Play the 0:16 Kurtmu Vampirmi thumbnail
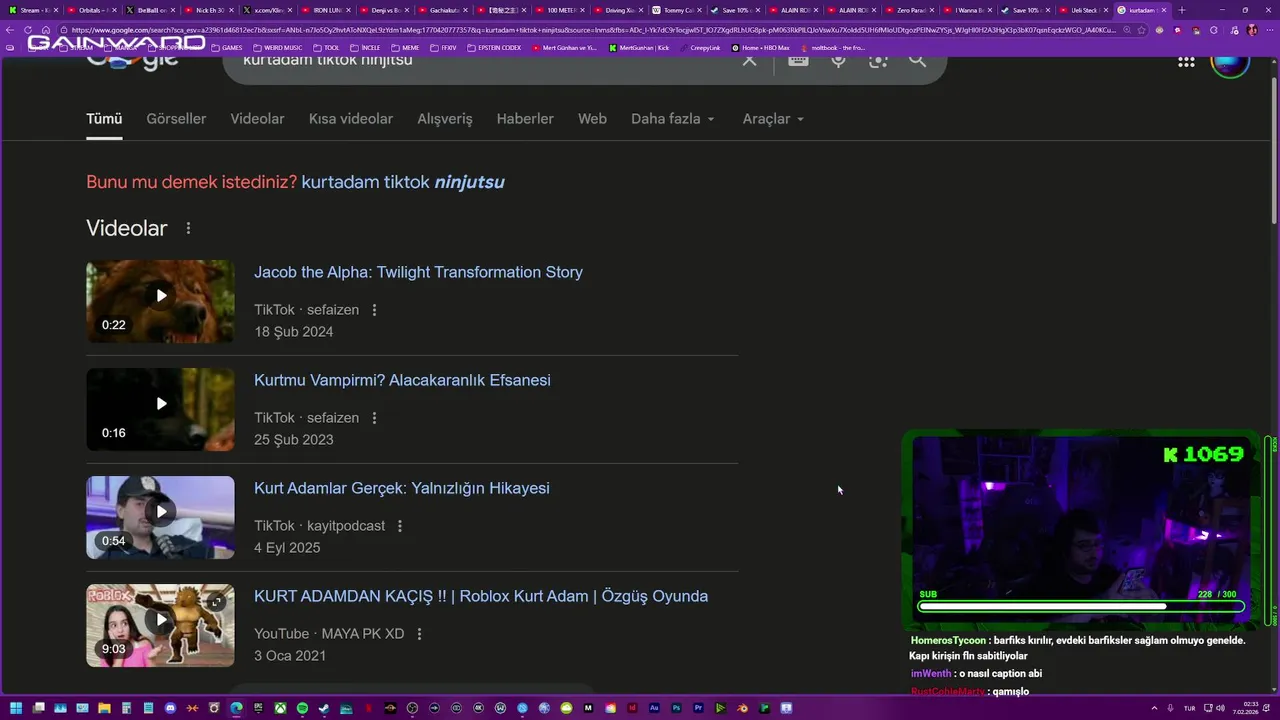 [x=160, y=409]
